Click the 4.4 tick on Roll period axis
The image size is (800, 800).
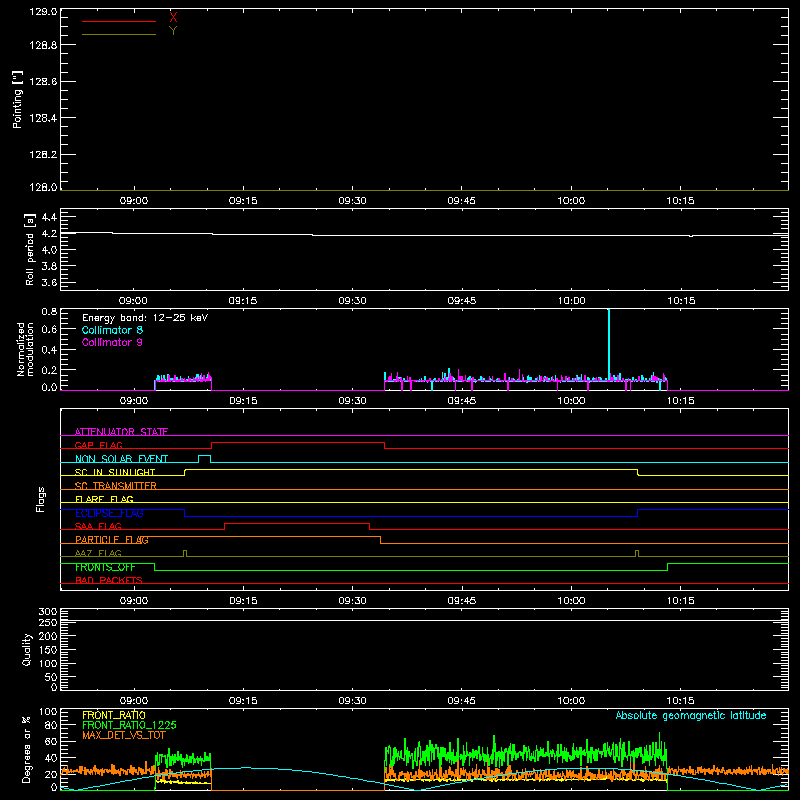coord(49,217)
